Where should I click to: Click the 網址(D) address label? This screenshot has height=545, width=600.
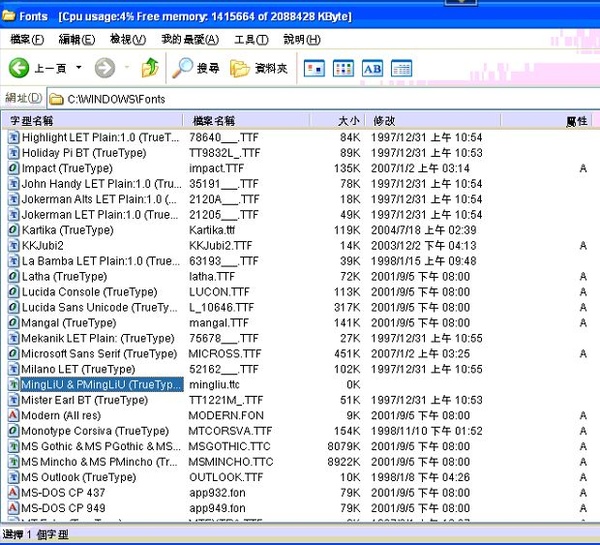click(x=23, y=98)
